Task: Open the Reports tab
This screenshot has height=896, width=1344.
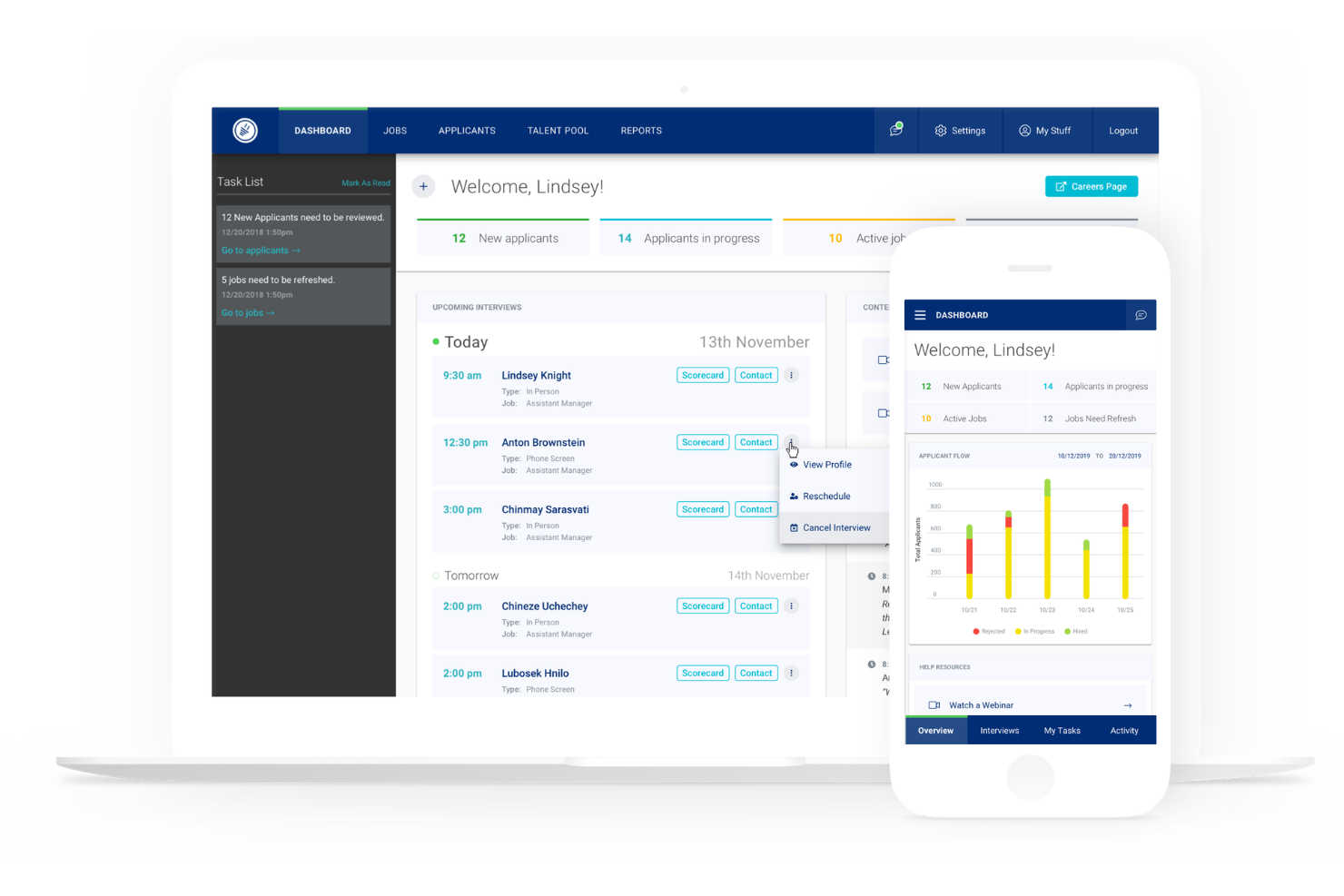Action: [641, 131]
